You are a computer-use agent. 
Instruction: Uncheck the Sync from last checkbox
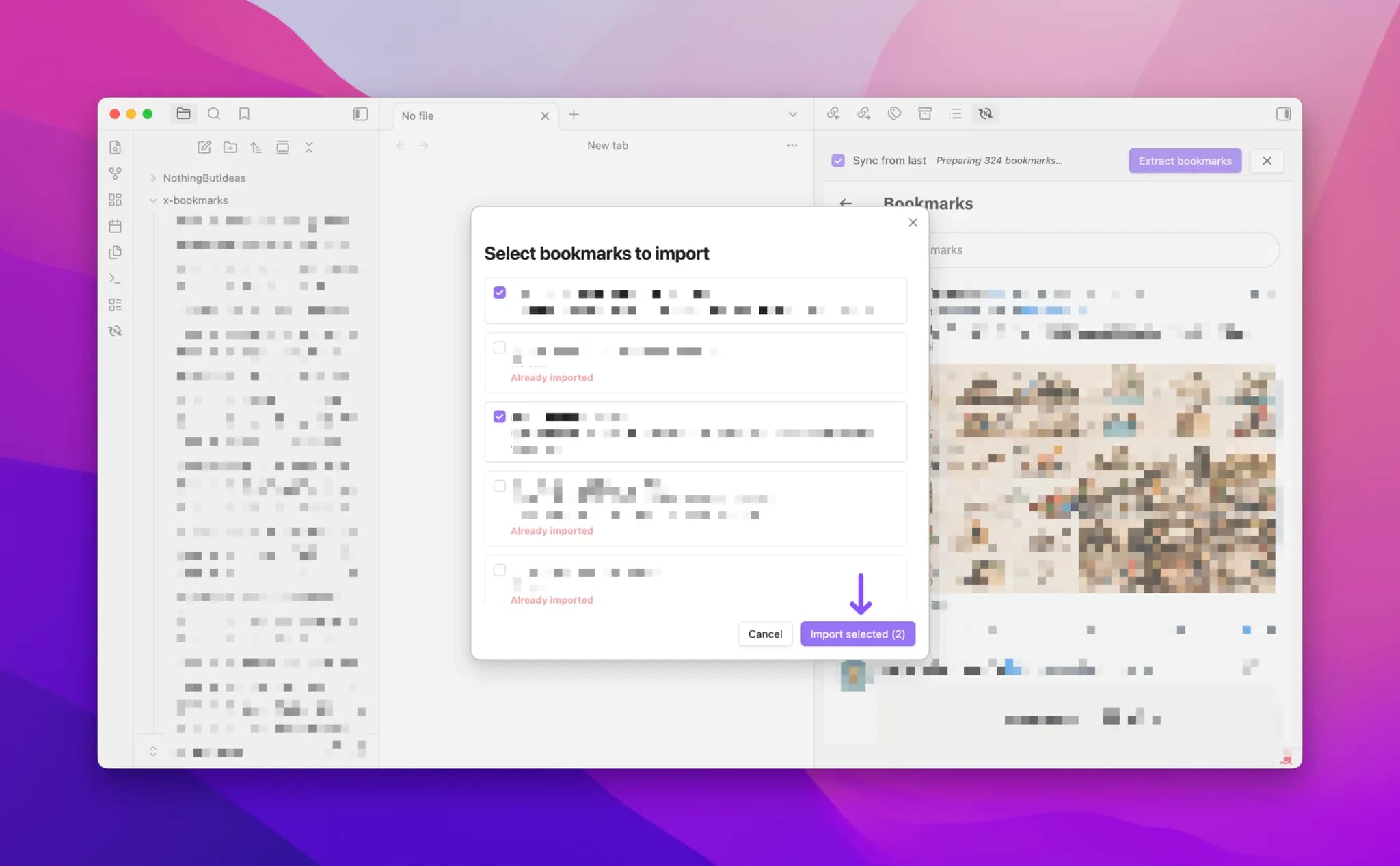coord(838,161)
